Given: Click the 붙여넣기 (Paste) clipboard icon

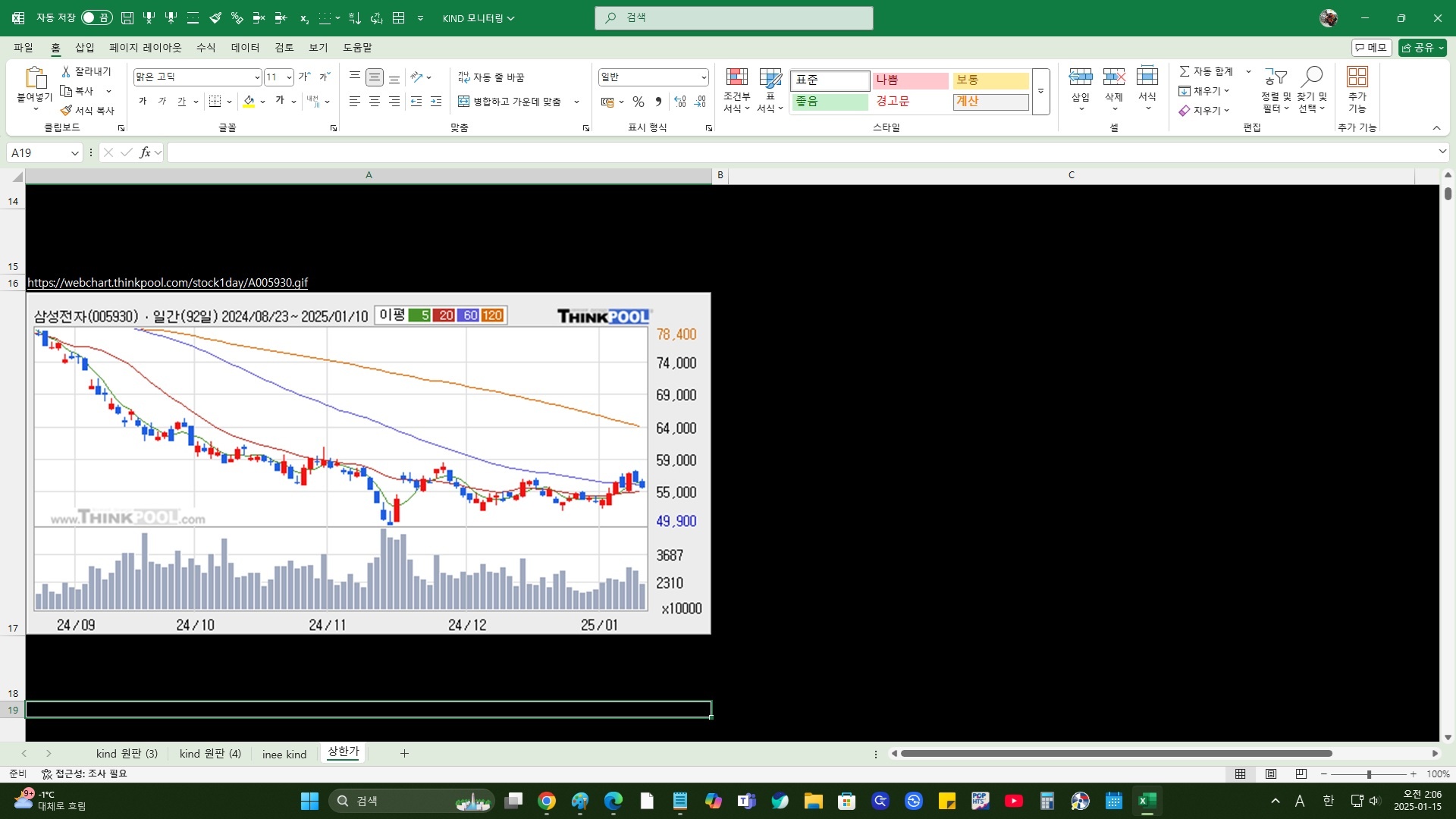Looking at the screenshot, I should [35, 77].
